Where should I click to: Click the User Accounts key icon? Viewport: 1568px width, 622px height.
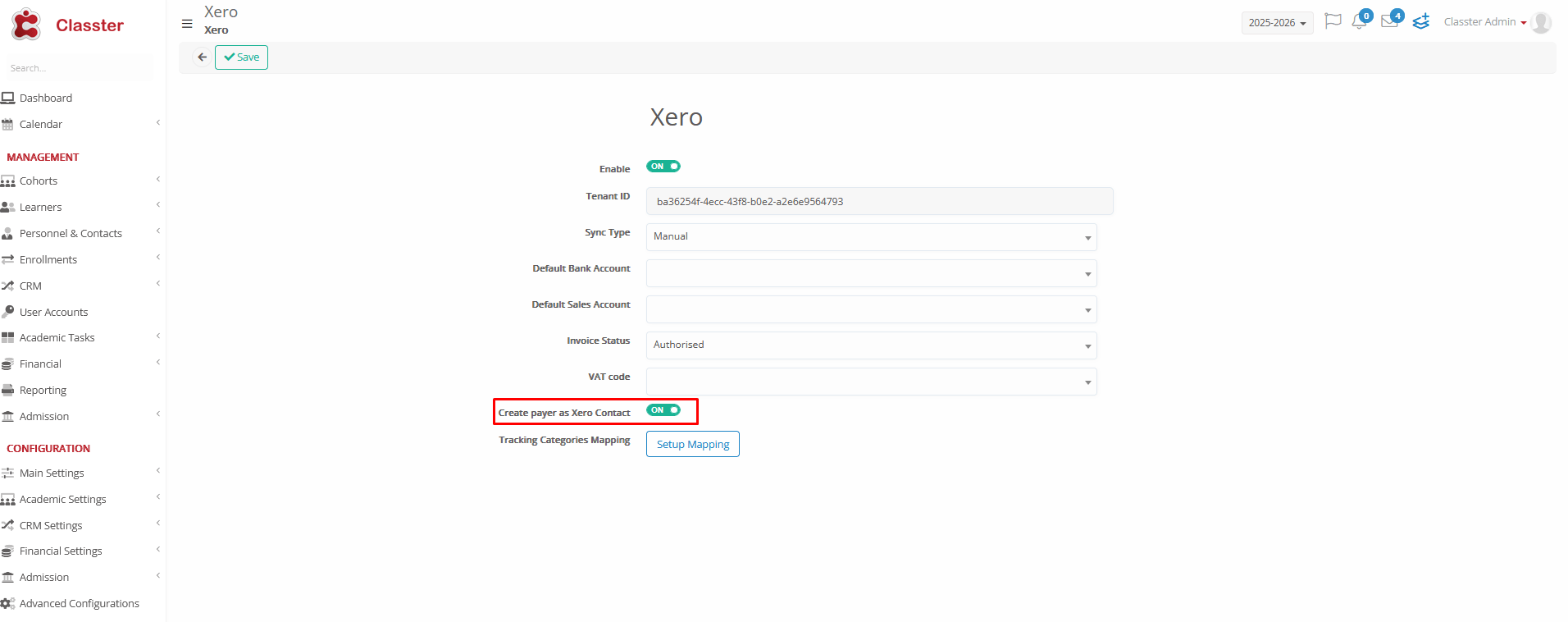(8, 312)
